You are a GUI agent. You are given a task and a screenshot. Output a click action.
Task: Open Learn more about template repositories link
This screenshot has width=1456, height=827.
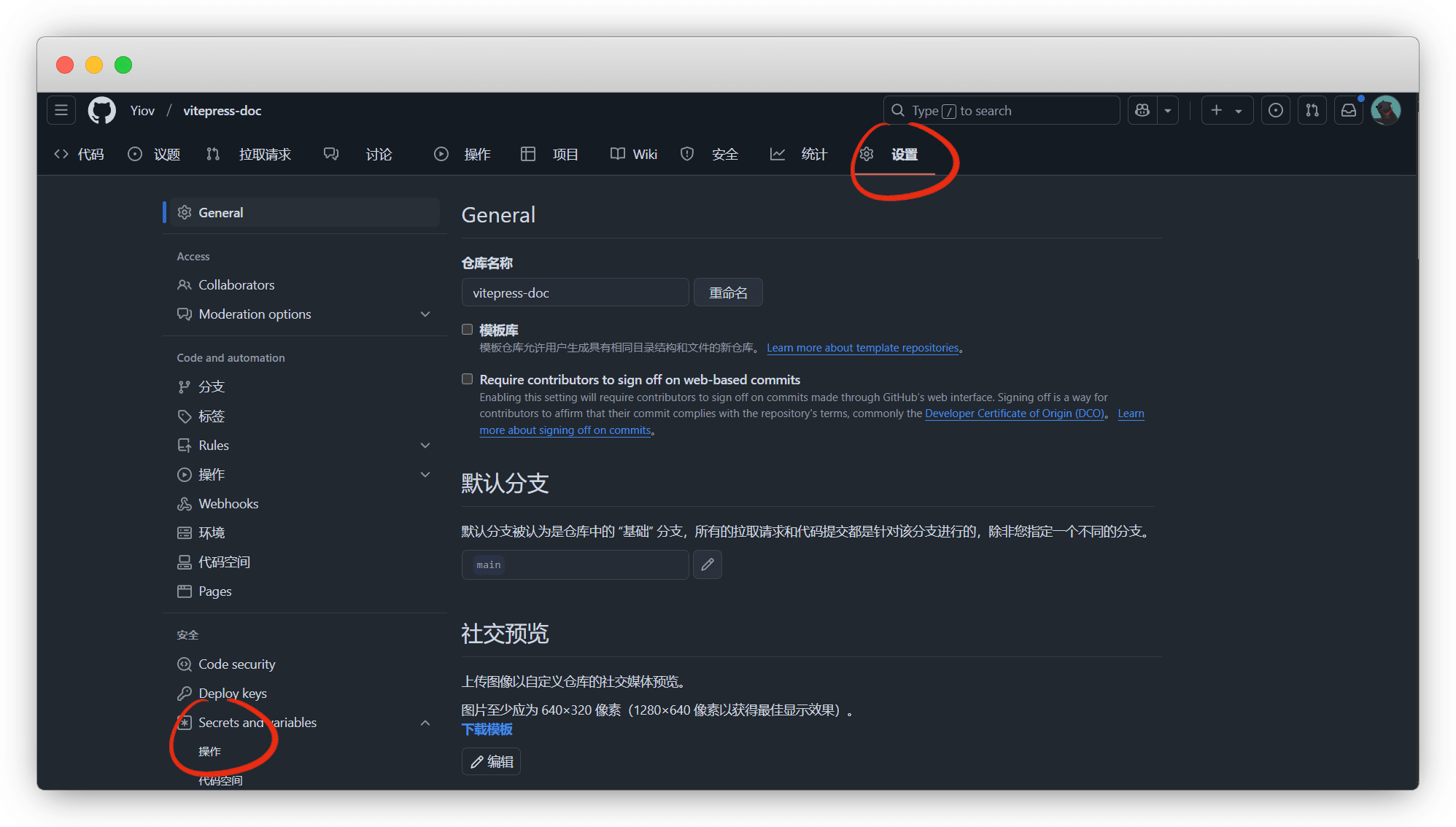tap(862, 348)
